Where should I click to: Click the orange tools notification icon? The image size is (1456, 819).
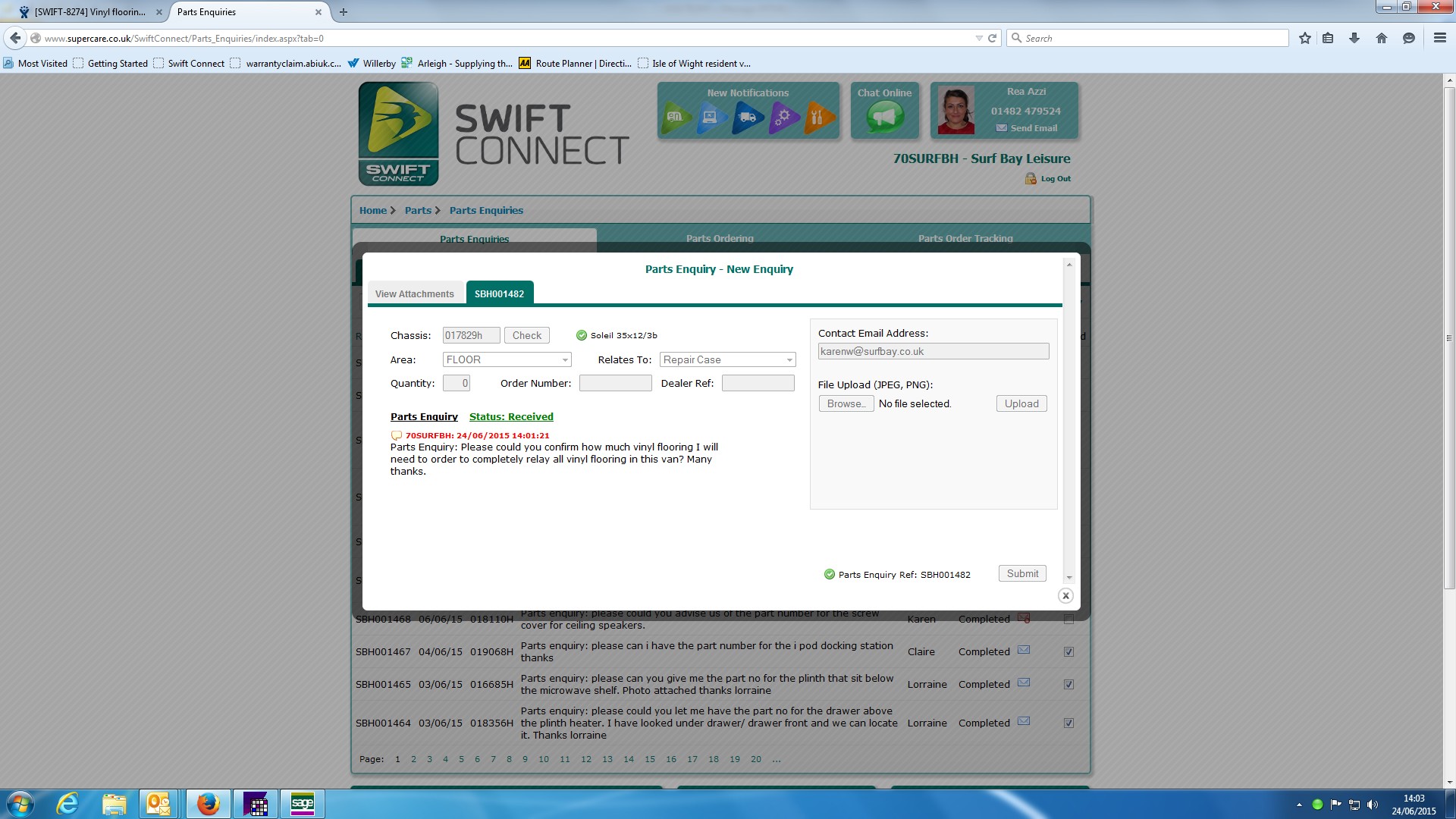819,118
